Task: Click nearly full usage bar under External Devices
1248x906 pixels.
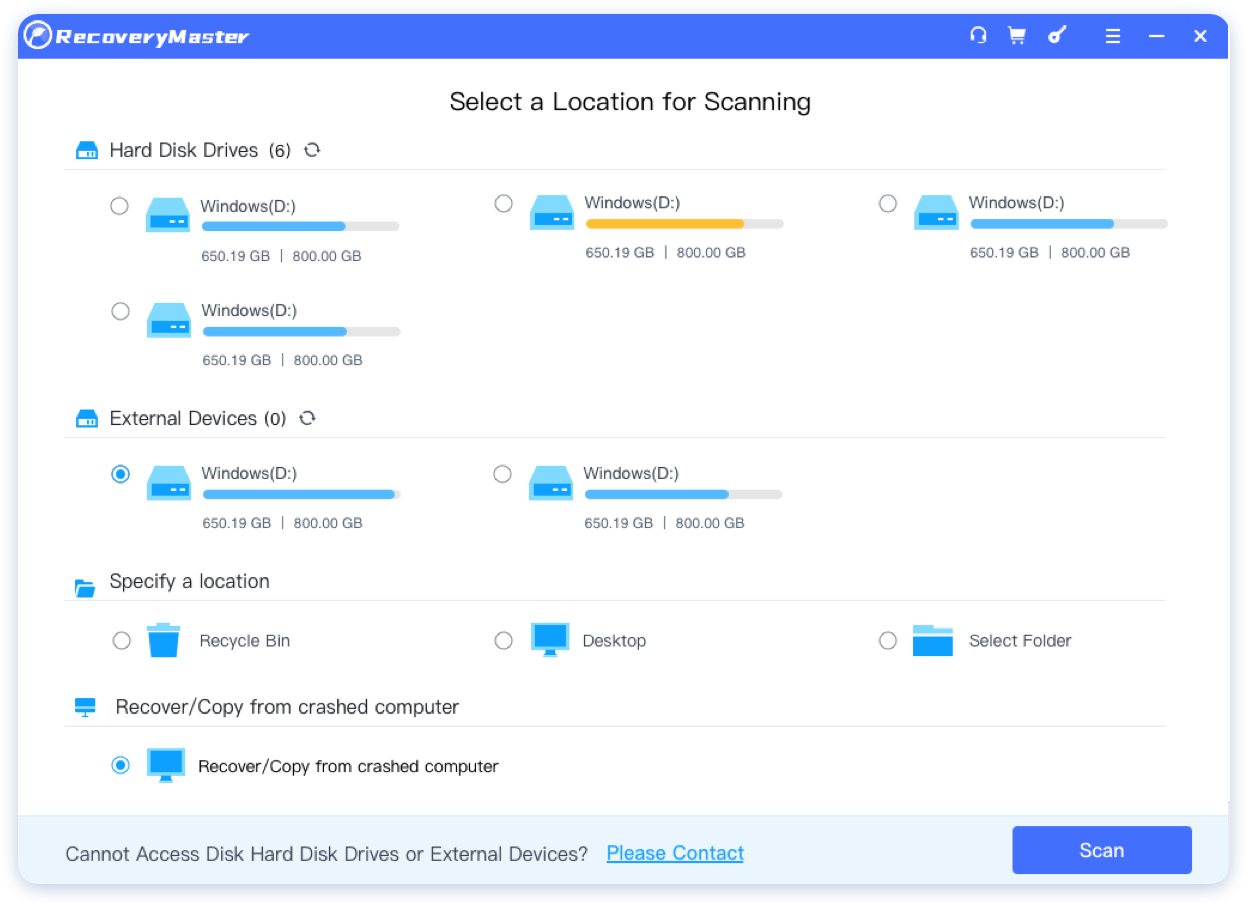Action: click(x=301, y=494)
